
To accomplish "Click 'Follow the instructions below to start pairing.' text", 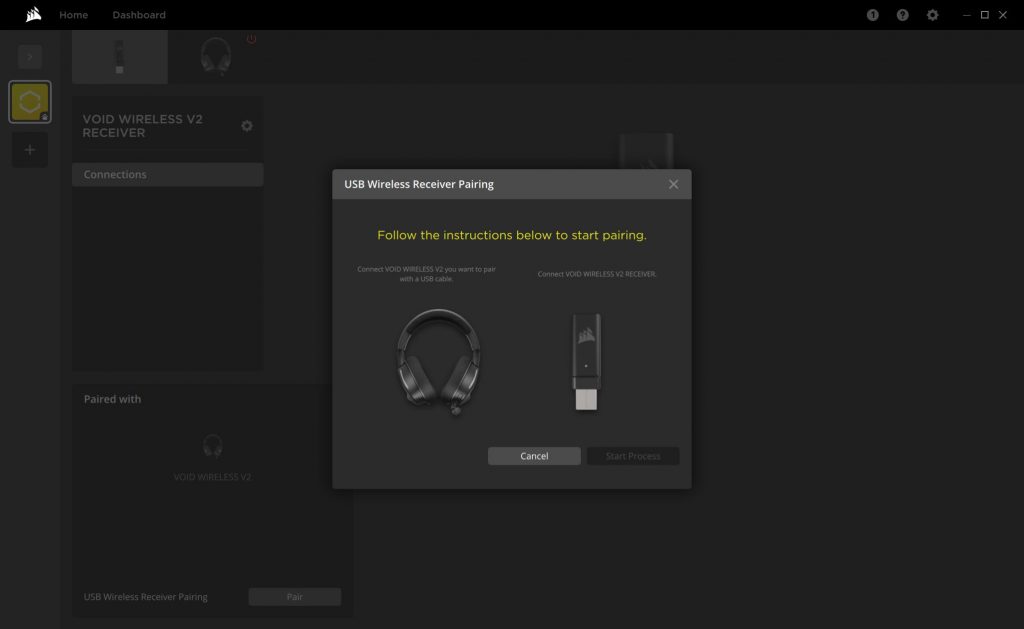I will tap(512, 235).
